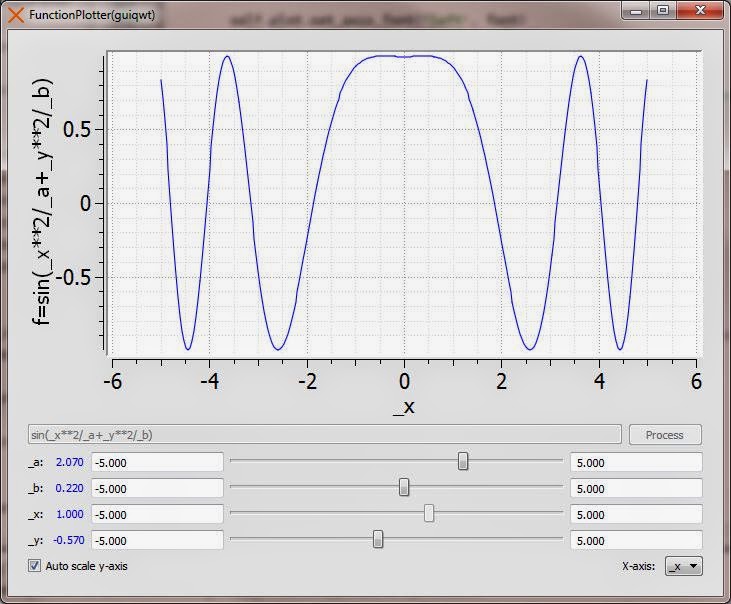Click the _x value 1.000
This screenshot has width=731, height=604.
69,514
